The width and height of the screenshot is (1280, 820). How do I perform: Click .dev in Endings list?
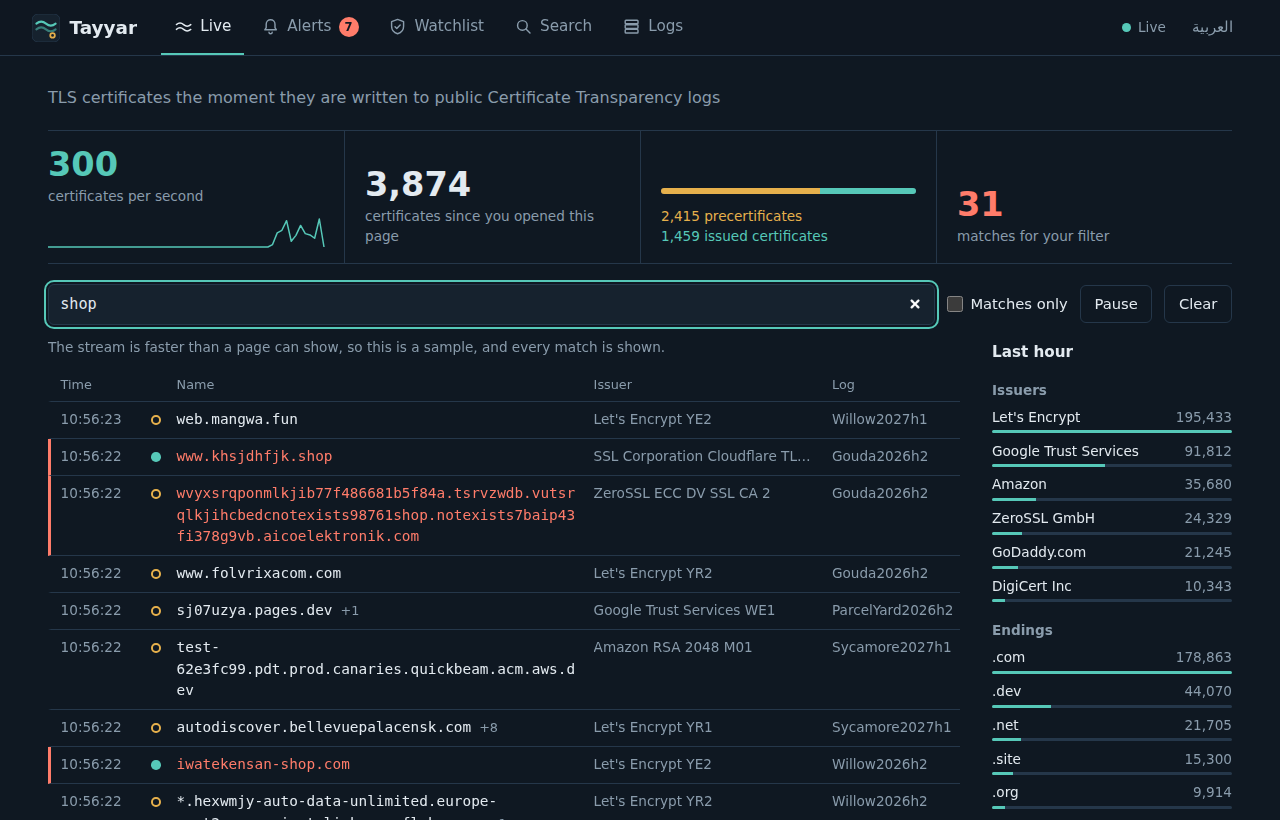[1006, 692]
